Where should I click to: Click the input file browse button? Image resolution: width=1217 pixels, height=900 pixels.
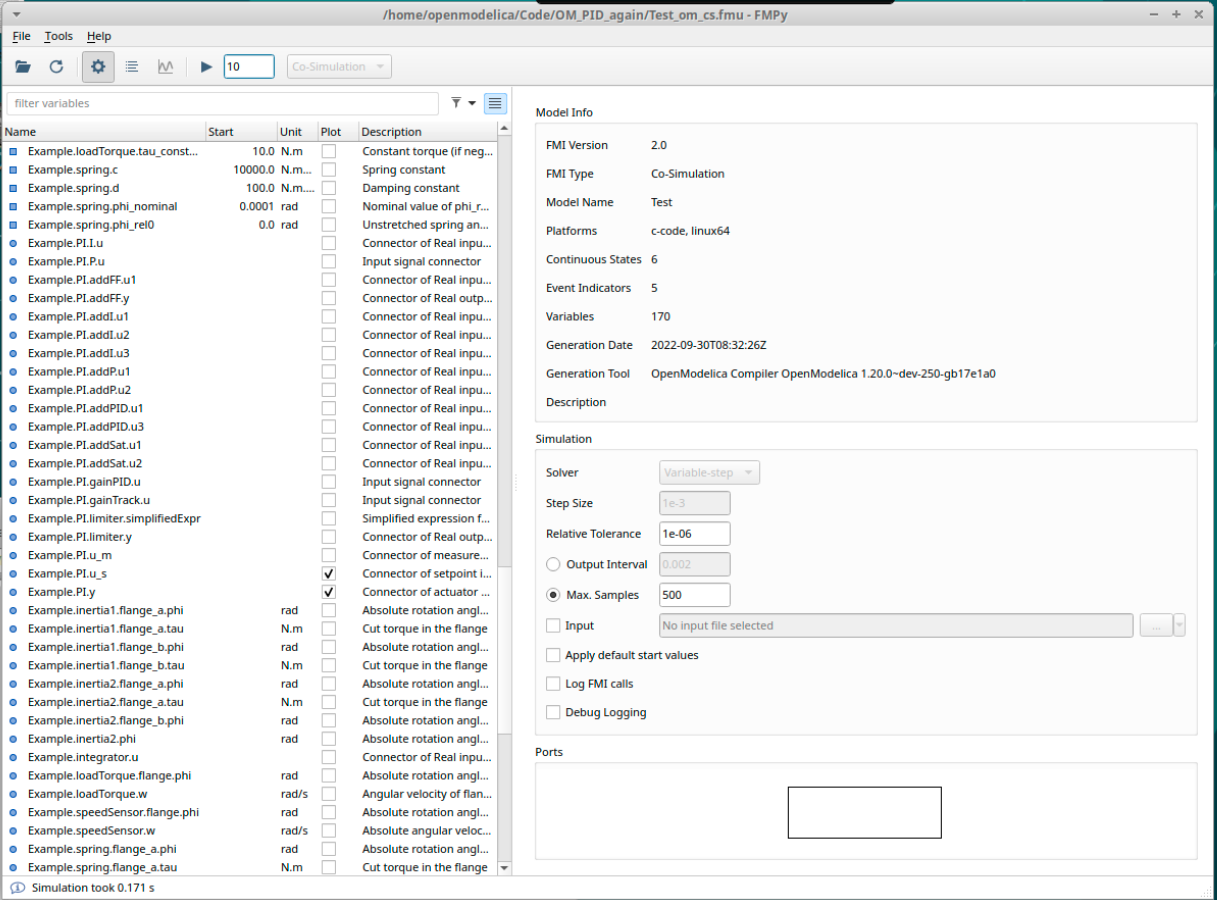point(1157,625)
